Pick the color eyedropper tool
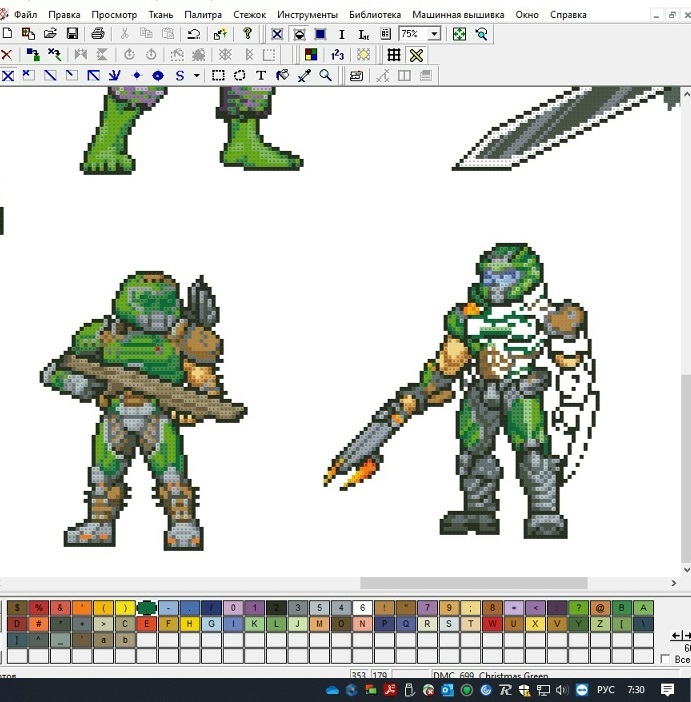Viewport: 691px width, 702px height. coord(304,76)
